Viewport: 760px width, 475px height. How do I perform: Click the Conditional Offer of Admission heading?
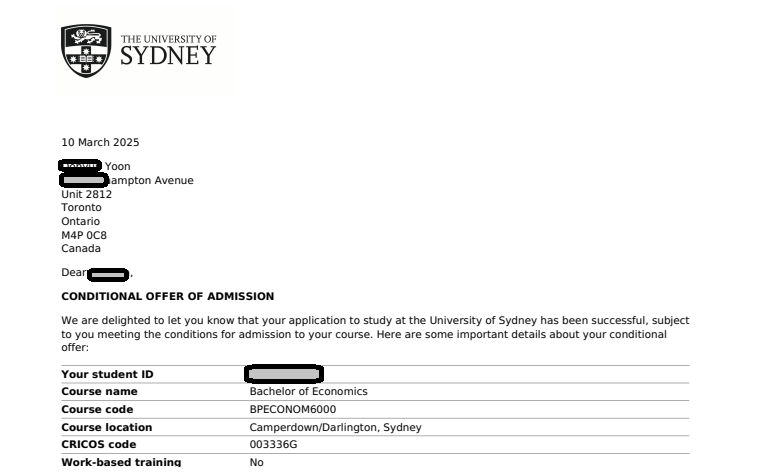(x=167, y=297)
